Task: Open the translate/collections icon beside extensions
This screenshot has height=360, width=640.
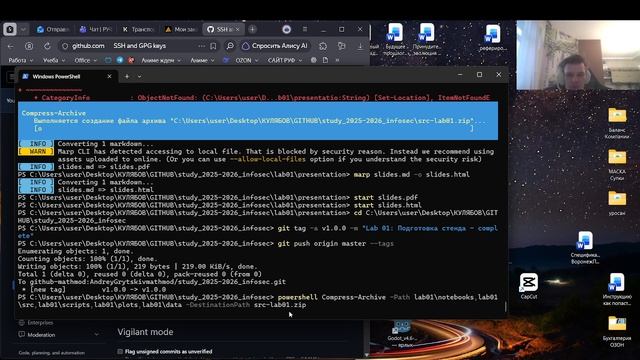Action: point(341,46)
